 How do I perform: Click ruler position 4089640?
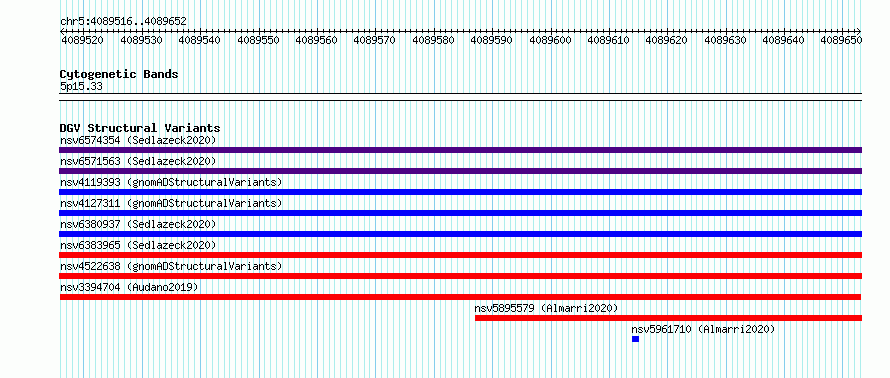point(784,40)
